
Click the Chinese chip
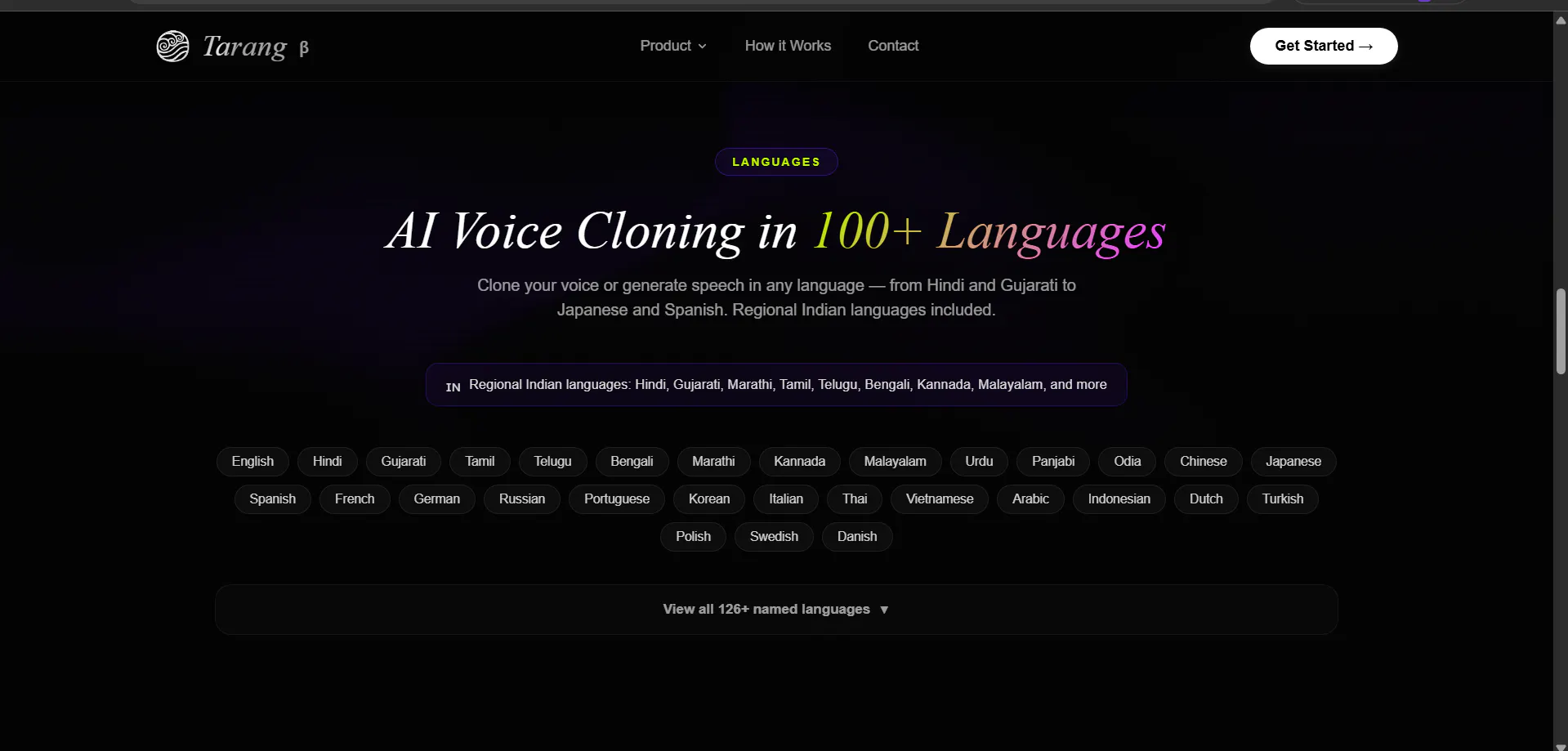coord(1204,462)
